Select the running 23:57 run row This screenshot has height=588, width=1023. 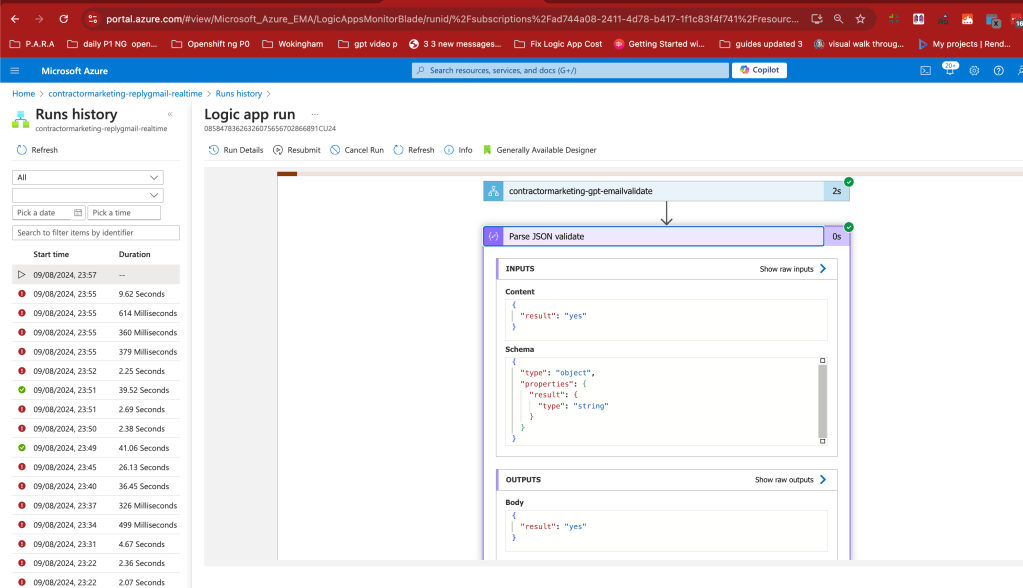[96, 275]
